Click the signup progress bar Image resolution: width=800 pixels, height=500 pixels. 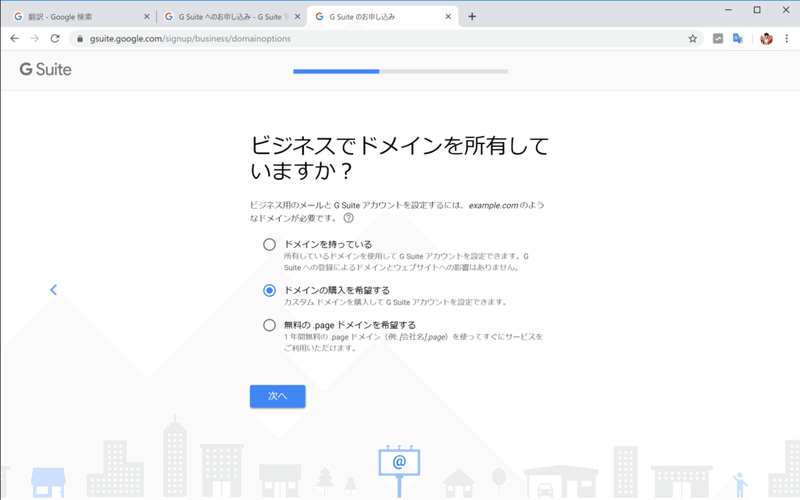401,71
